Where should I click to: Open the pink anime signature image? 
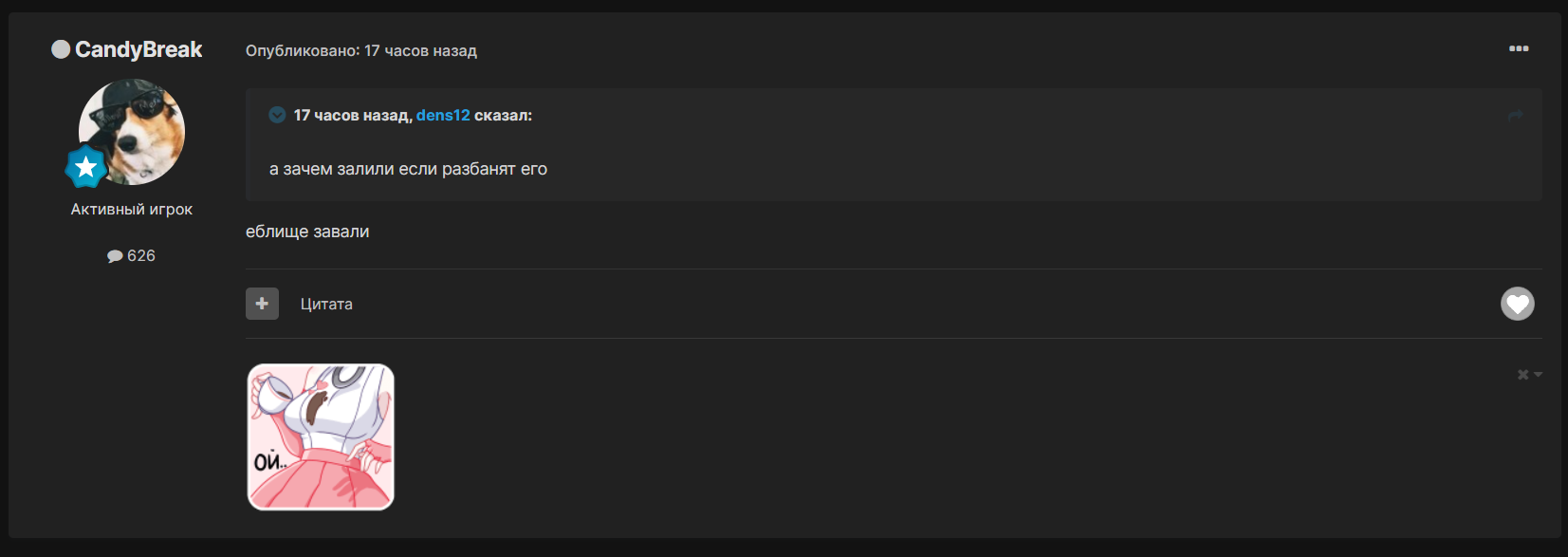pyautogui.click(x=321, y=437)
